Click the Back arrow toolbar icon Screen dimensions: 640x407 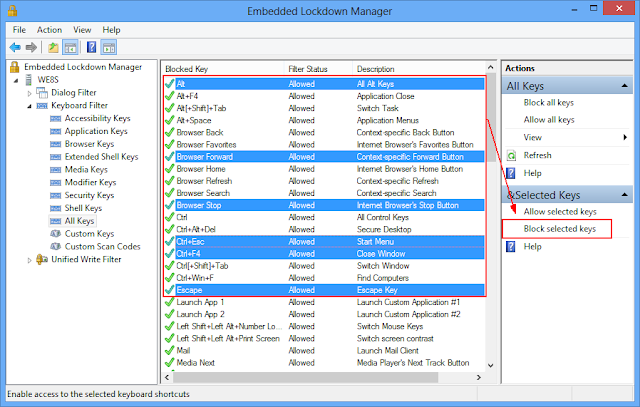(x=15, y=47)
